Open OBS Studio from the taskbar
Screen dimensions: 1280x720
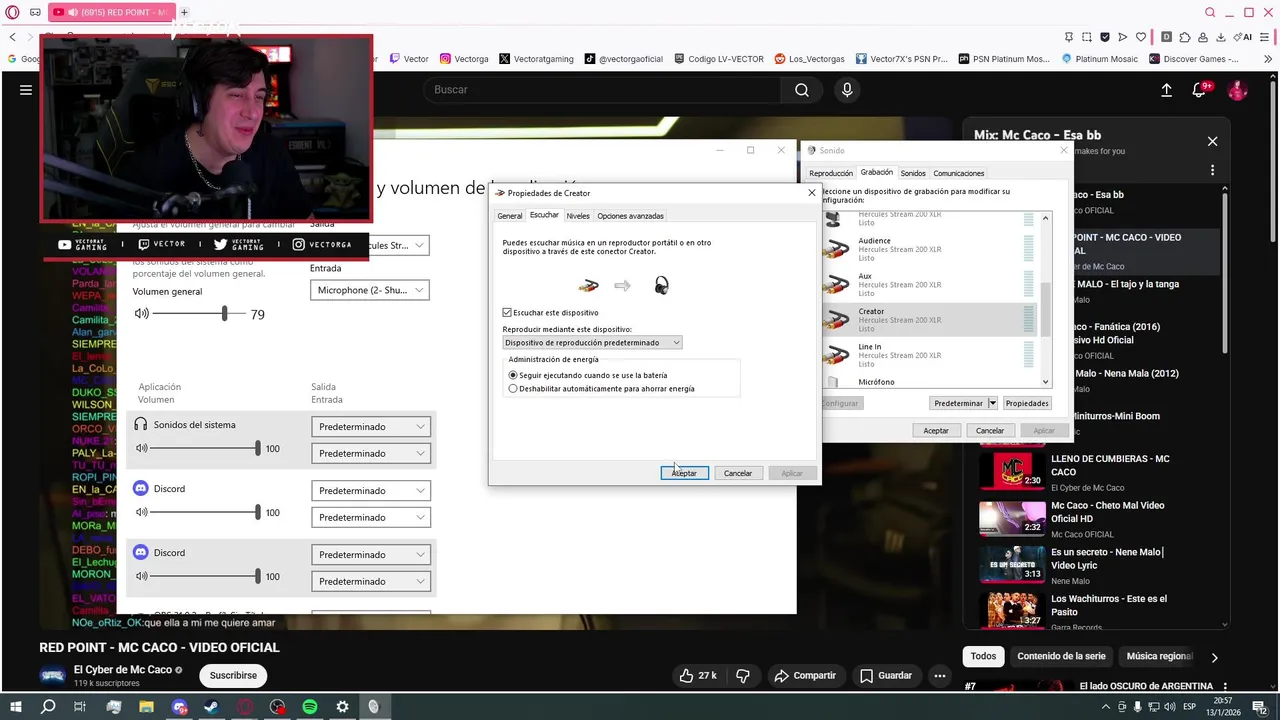[x=277, y=707]
